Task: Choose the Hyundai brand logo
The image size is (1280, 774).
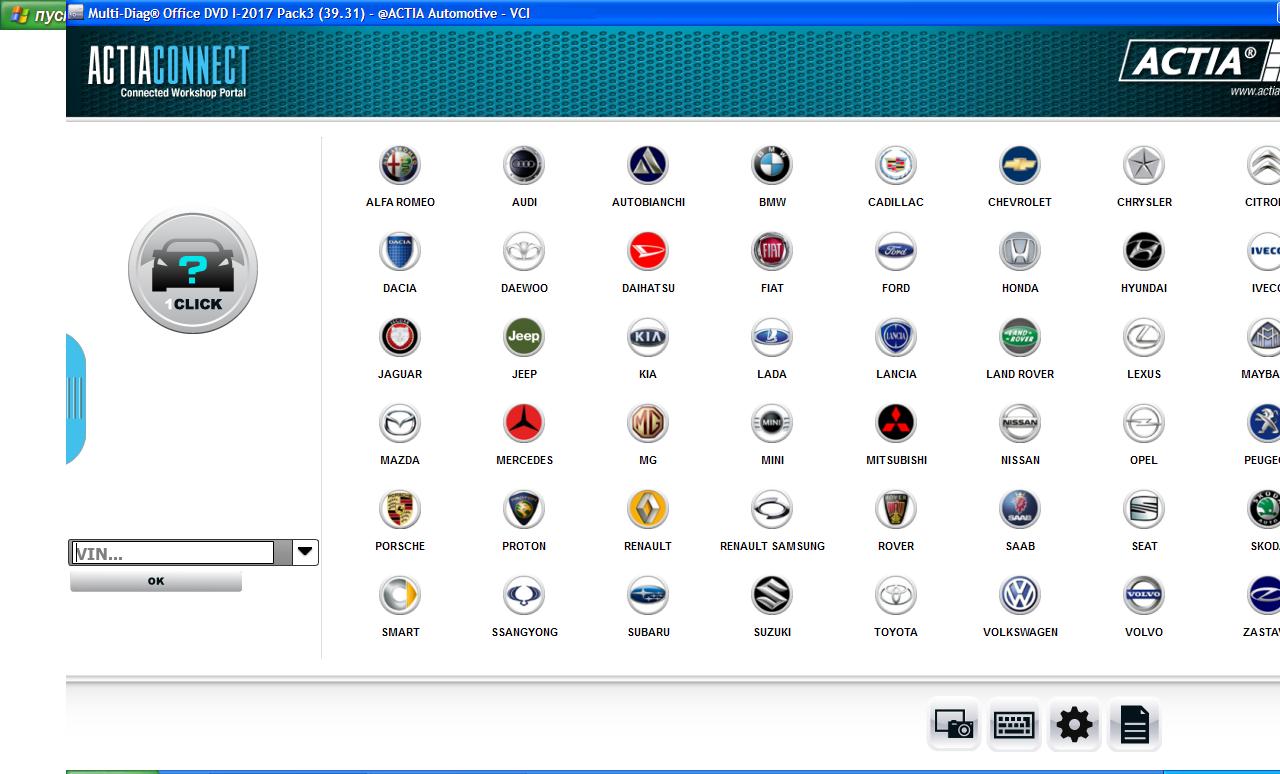Action: (1144, 251)
